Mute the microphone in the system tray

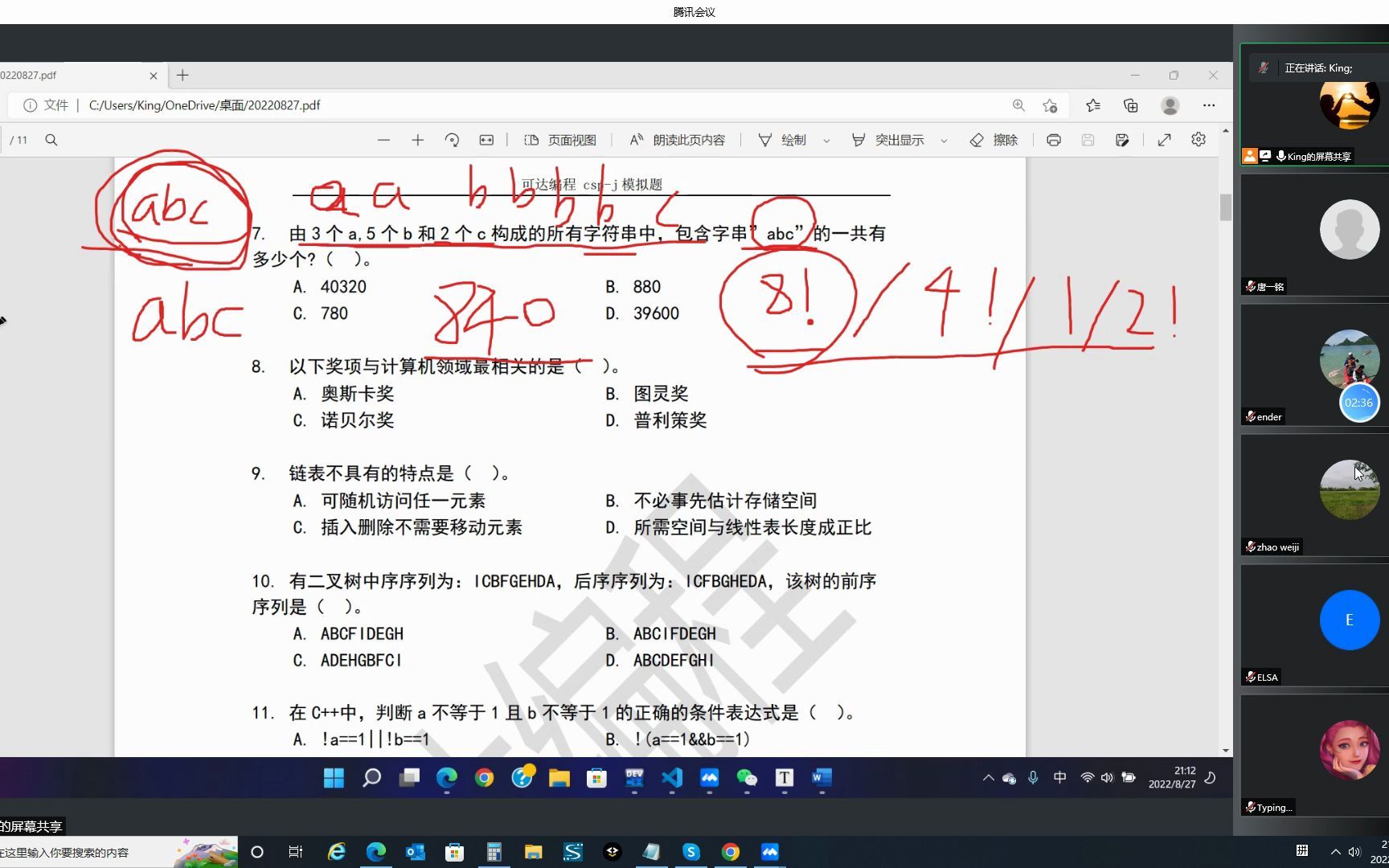pos(1033,778)
